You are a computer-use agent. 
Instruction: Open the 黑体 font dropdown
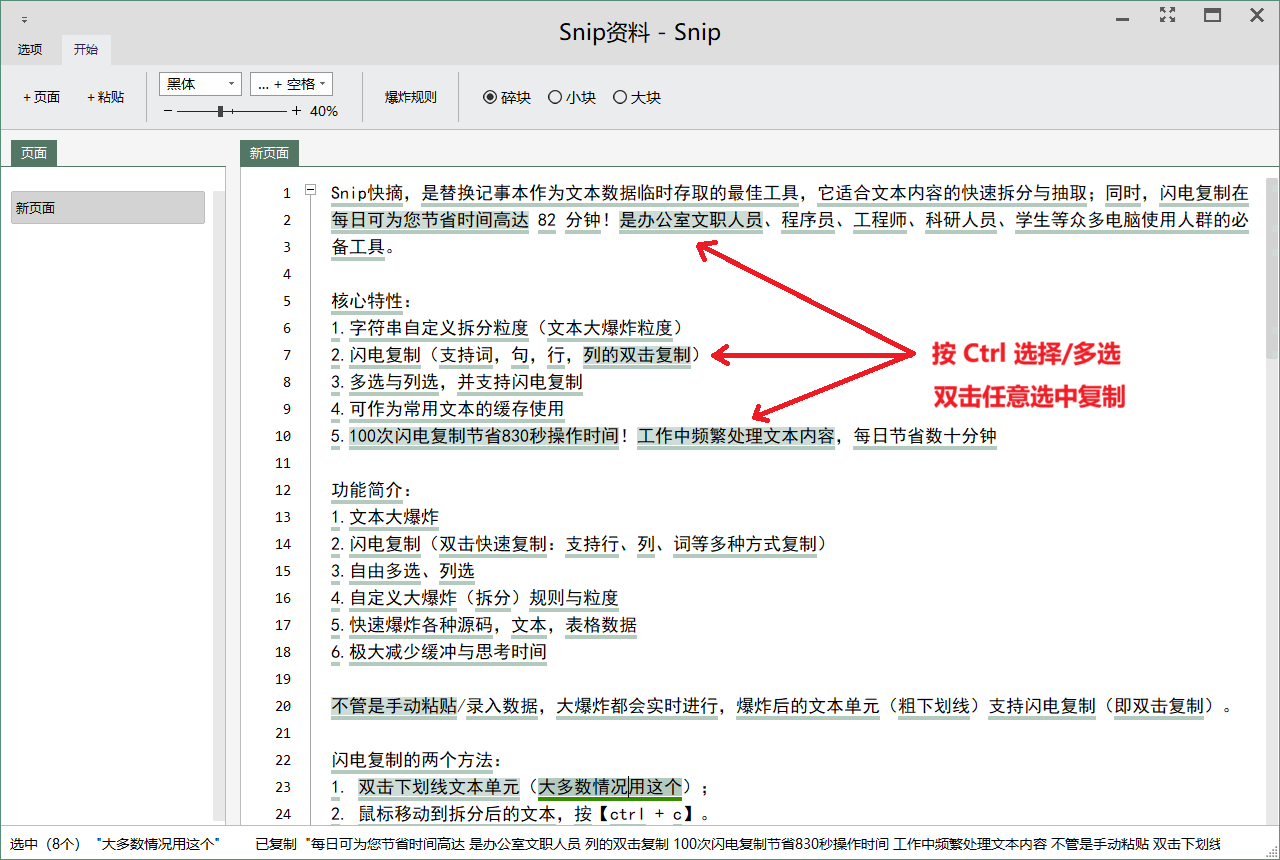pos(201,84)
